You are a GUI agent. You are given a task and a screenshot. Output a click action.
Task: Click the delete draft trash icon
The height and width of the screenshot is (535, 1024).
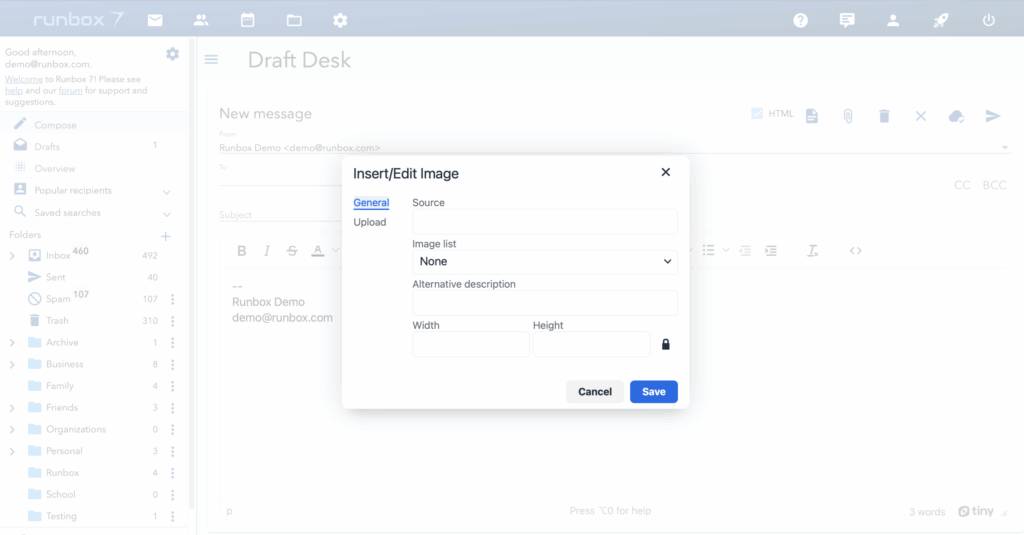pyautogui.click(x=884, y=116)
